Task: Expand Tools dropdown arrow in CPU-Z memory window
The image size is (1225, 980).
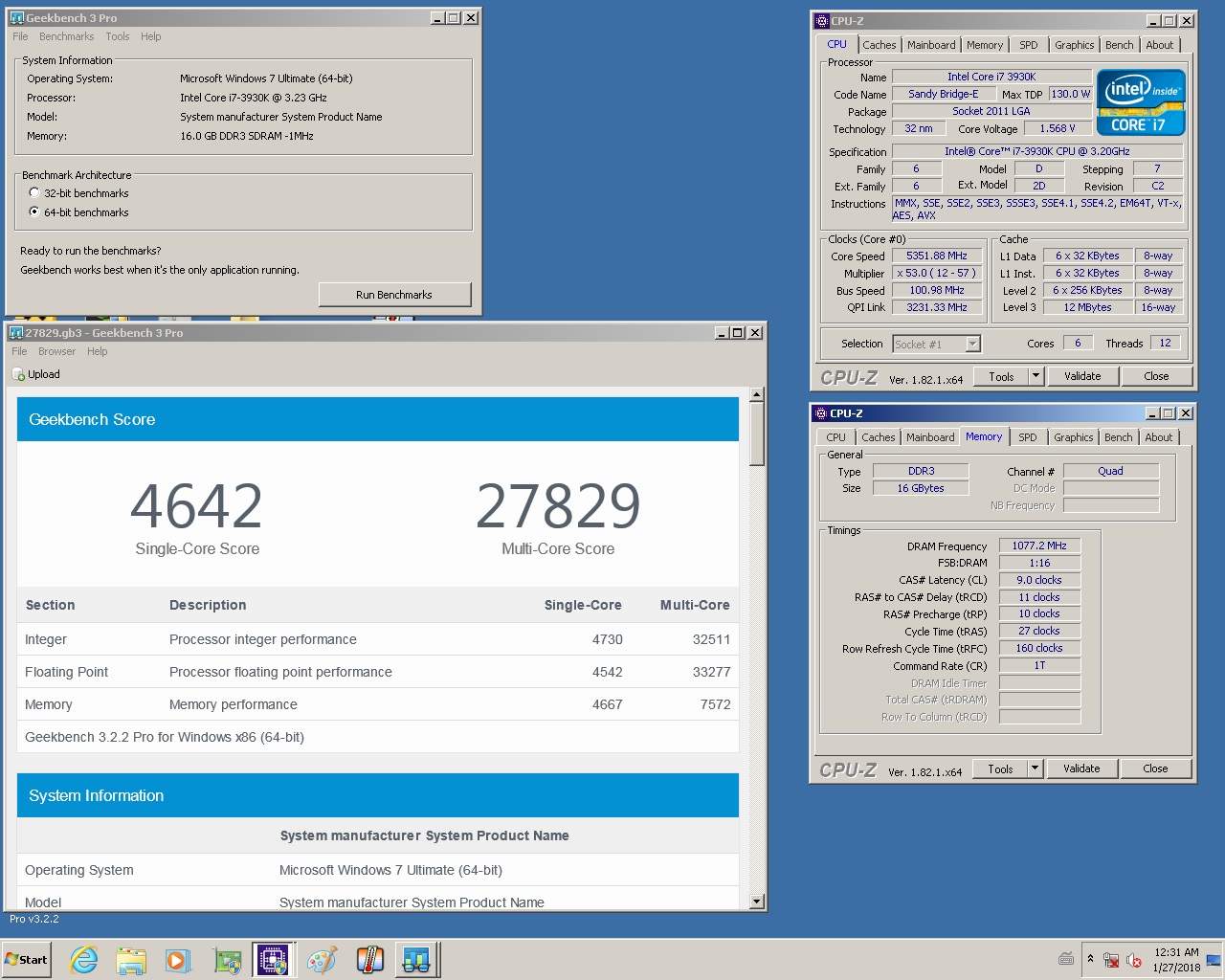Action: point(1035,768)
